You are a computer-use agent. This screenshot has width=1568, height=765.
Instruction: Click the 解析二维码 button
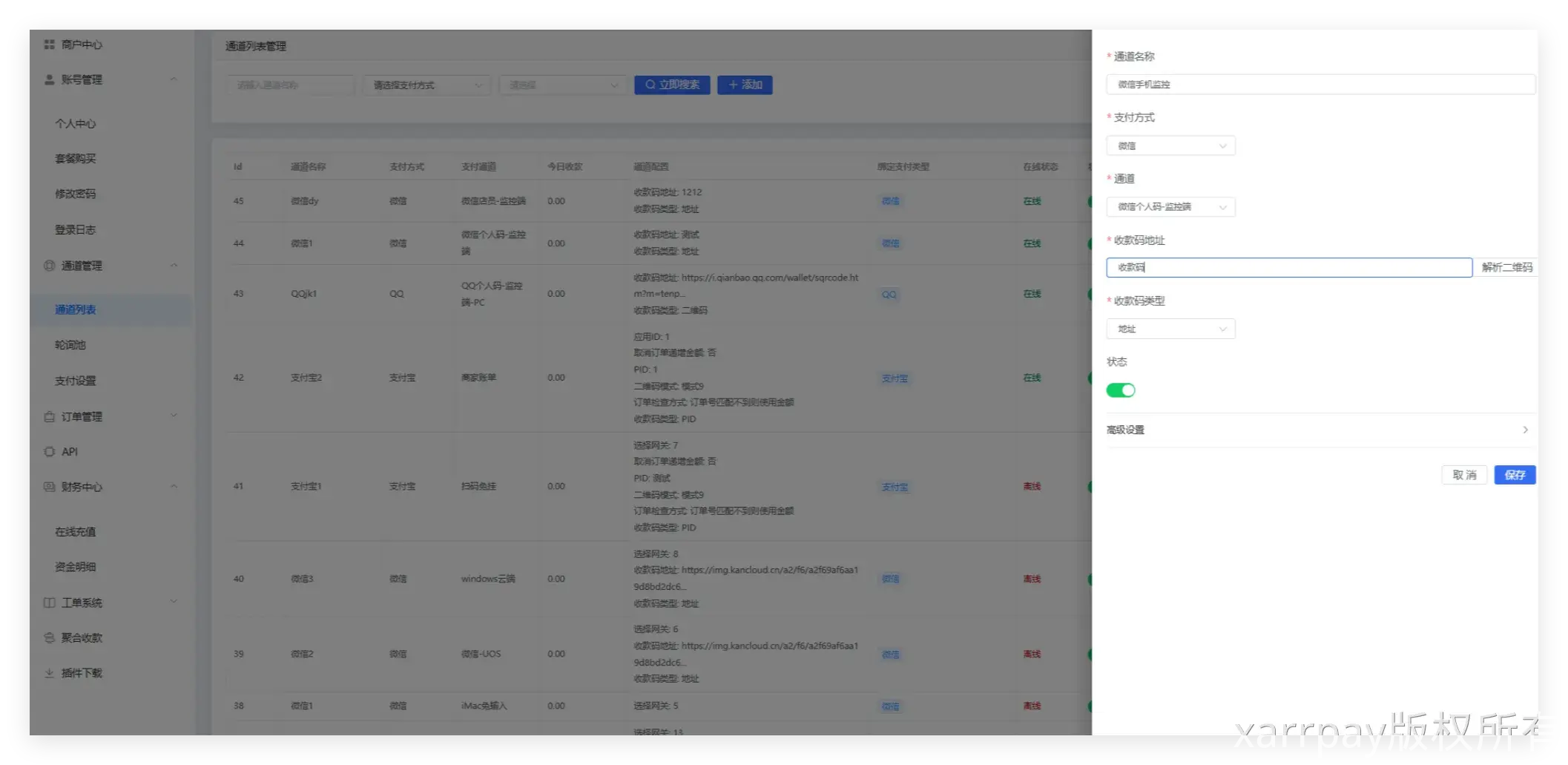[1506, 267]
